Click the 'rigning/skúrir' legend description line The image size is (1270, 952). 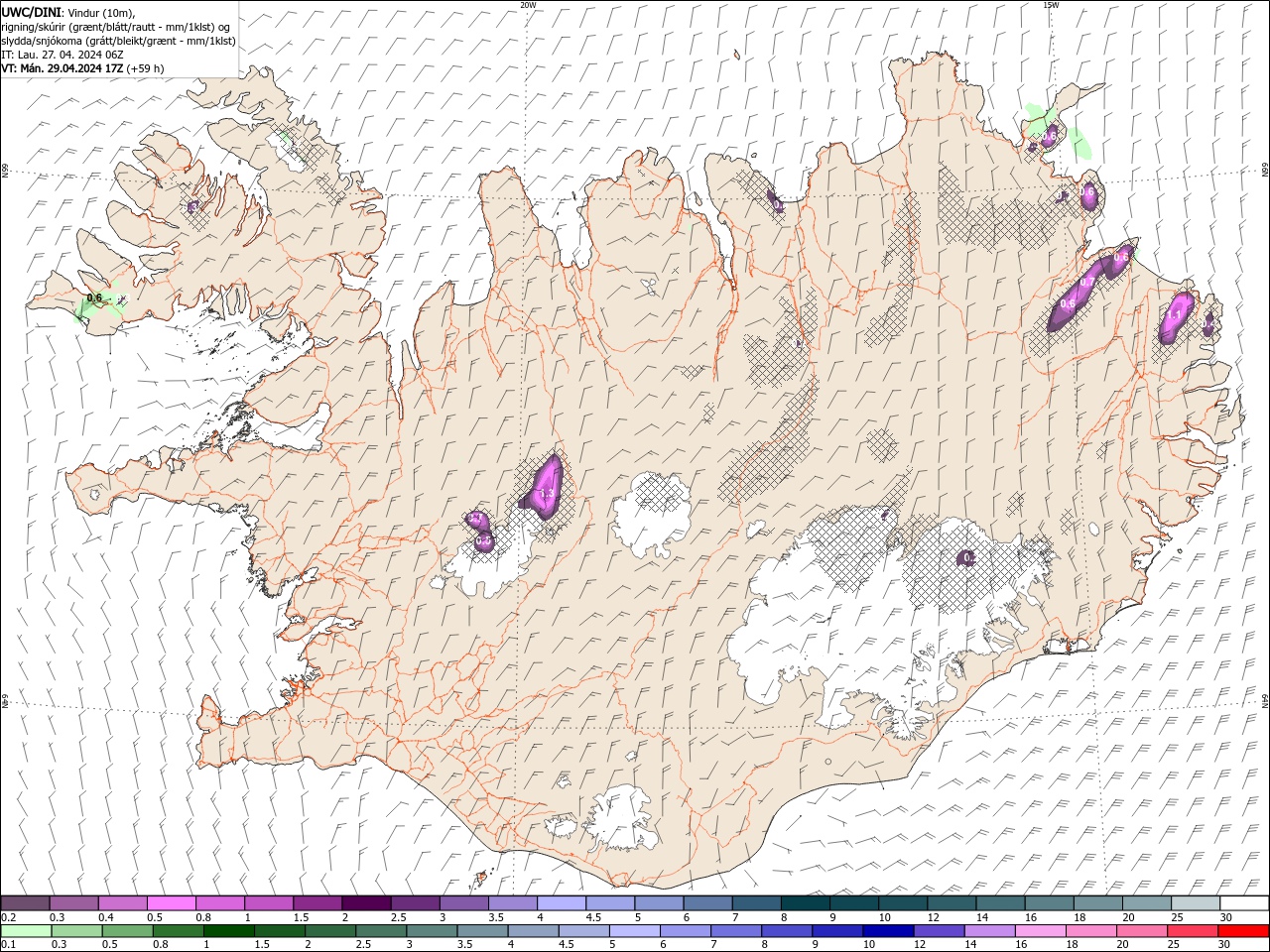click(116, 27)
